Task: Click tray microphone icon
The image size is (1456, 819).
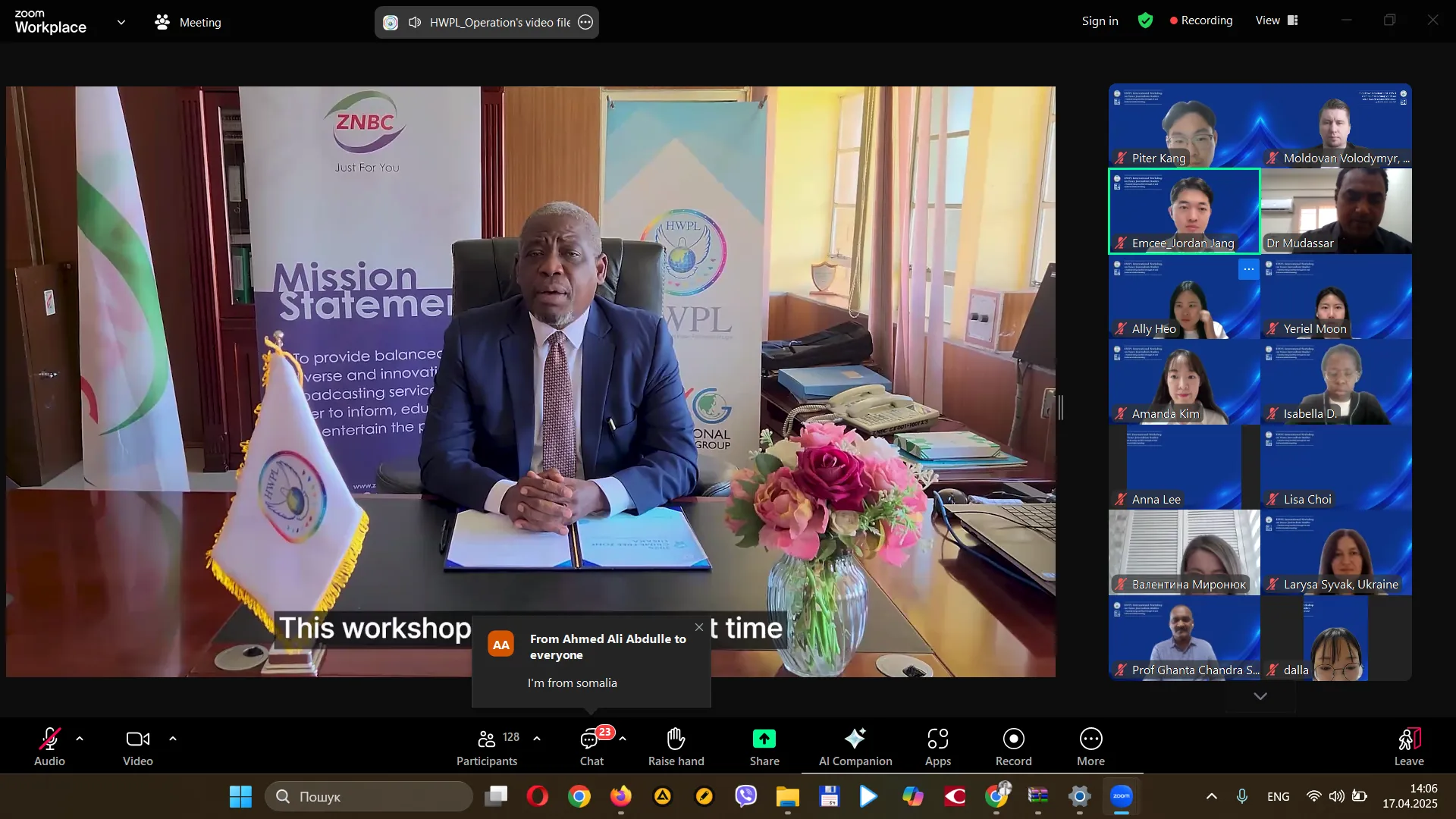Action: (1242, 796)
